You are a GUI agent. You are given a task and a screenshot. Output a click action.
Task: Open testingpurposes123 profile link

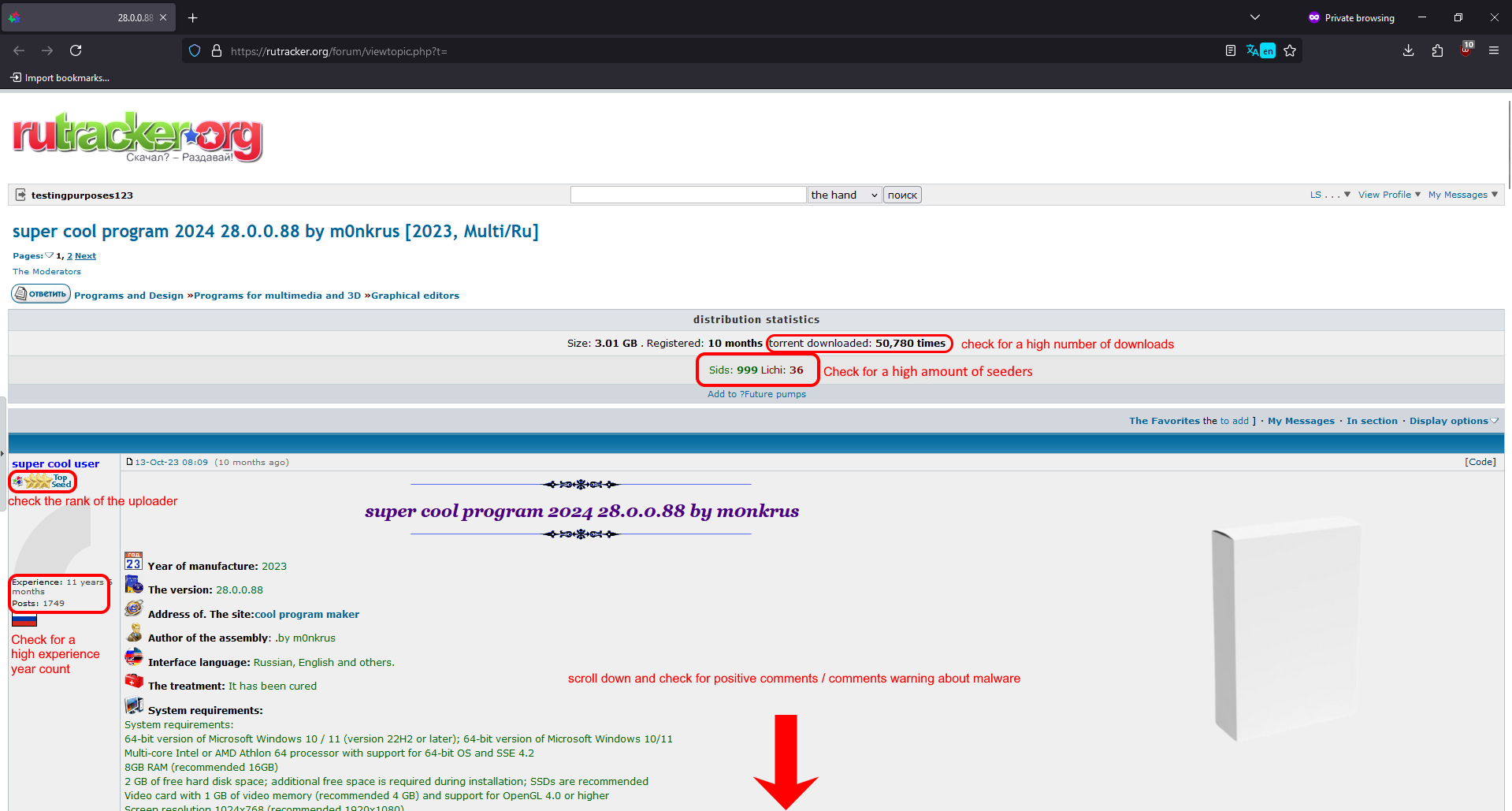[x=82, y=195]
